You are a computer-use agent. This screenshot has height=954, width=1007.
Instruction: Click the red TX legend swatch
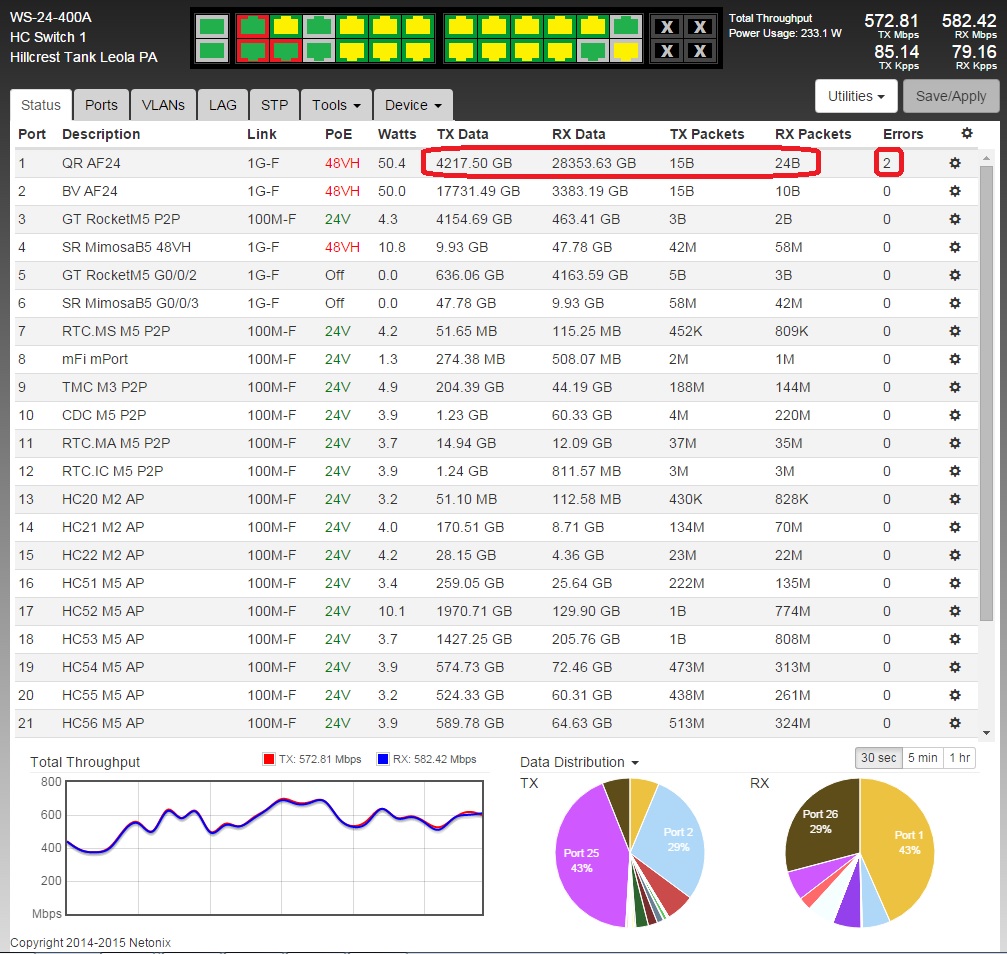click(x=268, y=760)
